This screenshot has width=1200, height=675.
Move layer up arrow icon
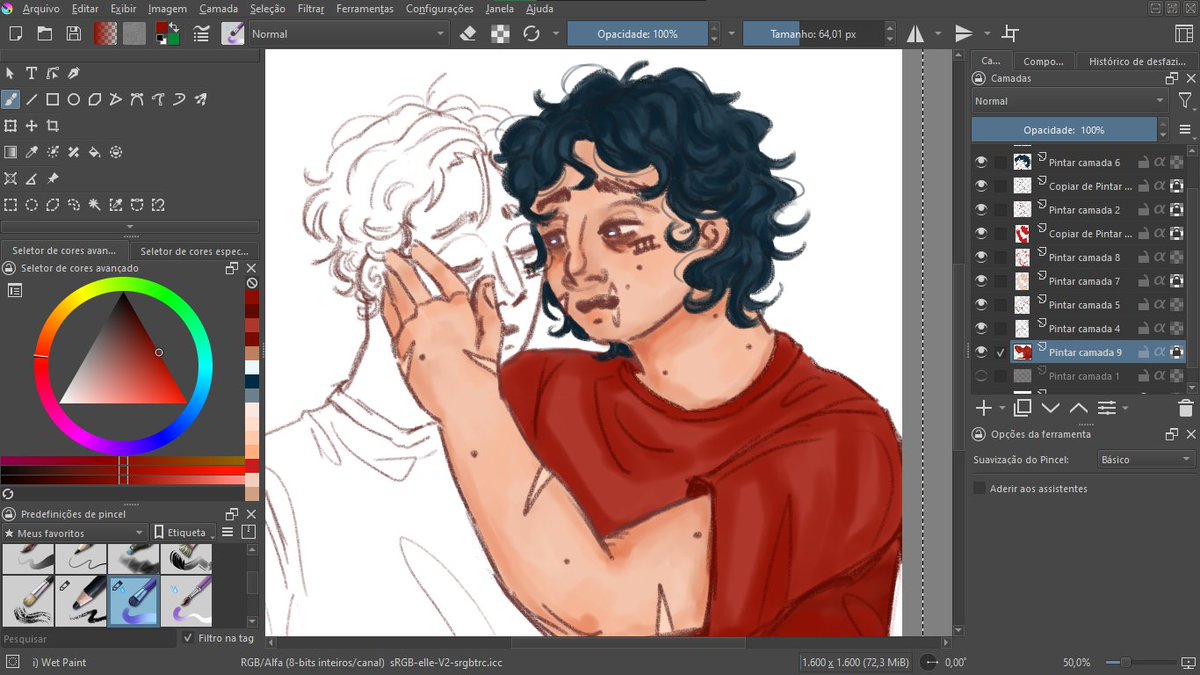click(x=1078, y=408)
